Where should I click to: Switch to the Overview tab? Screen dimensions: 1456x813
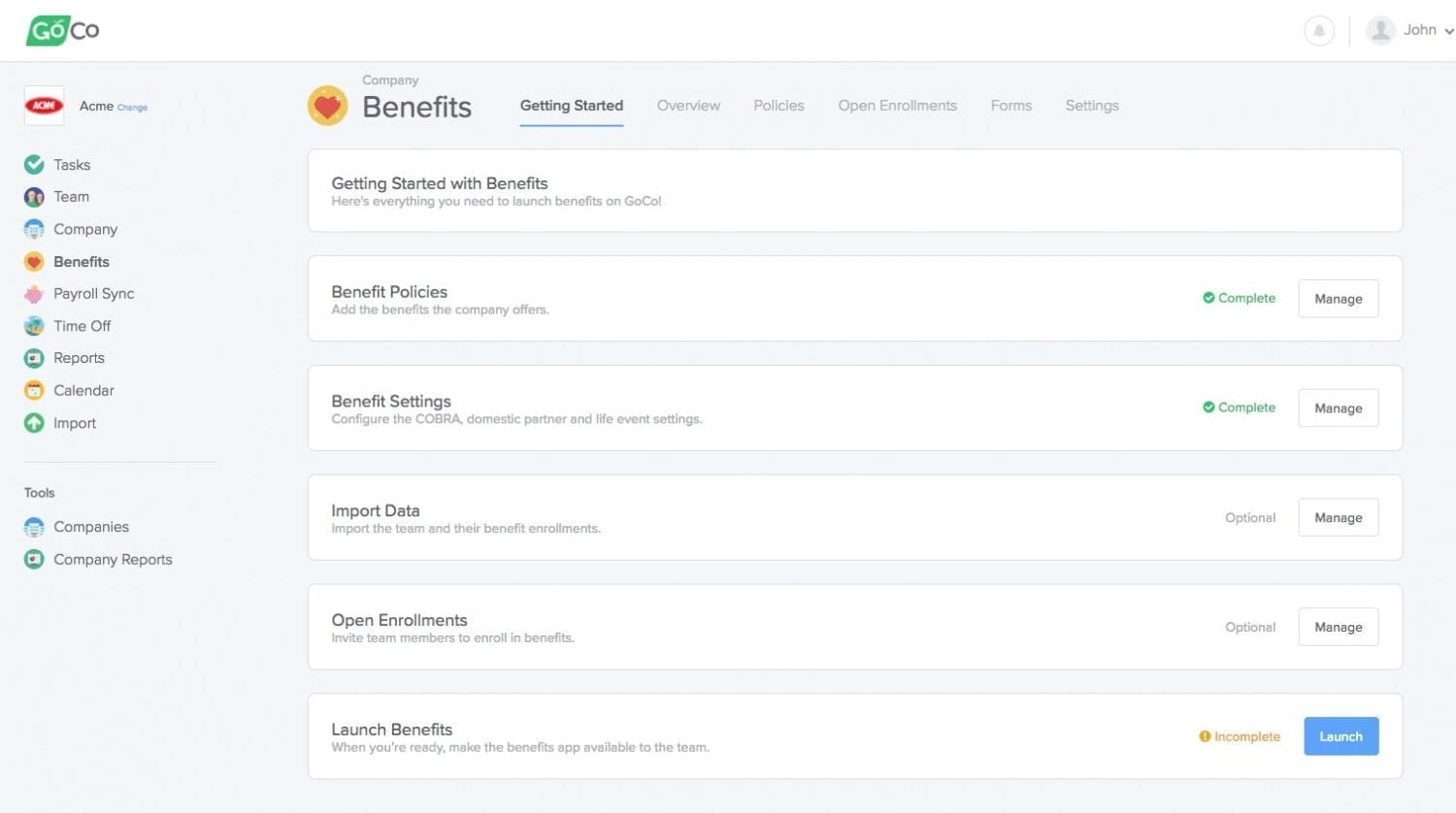click(x=688, y=106)
